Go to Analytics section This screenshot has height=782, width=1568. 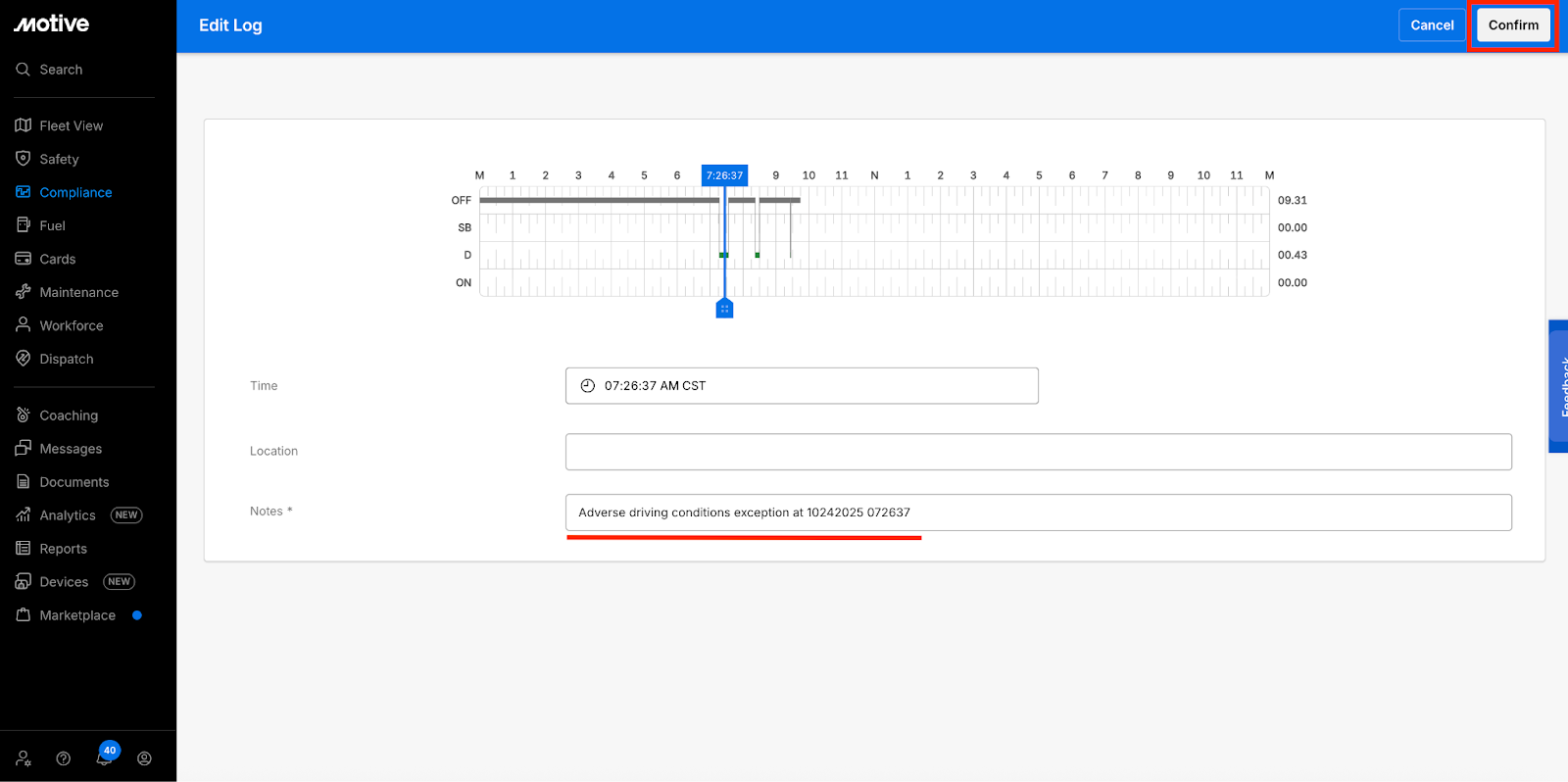coord(67,515)
